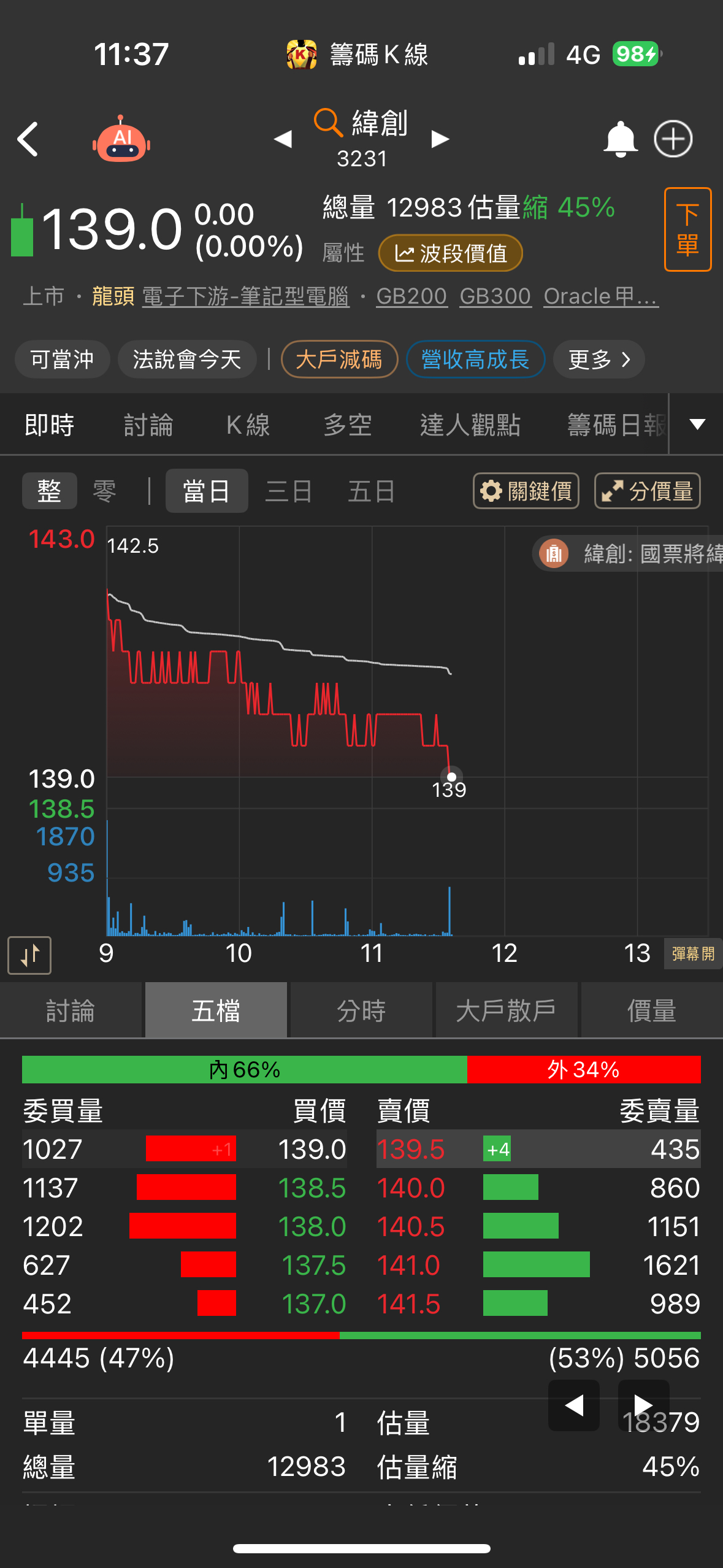Open the Oracle concept link
The height and width of the screenshot is (1568, 723).
coord(601,297)
